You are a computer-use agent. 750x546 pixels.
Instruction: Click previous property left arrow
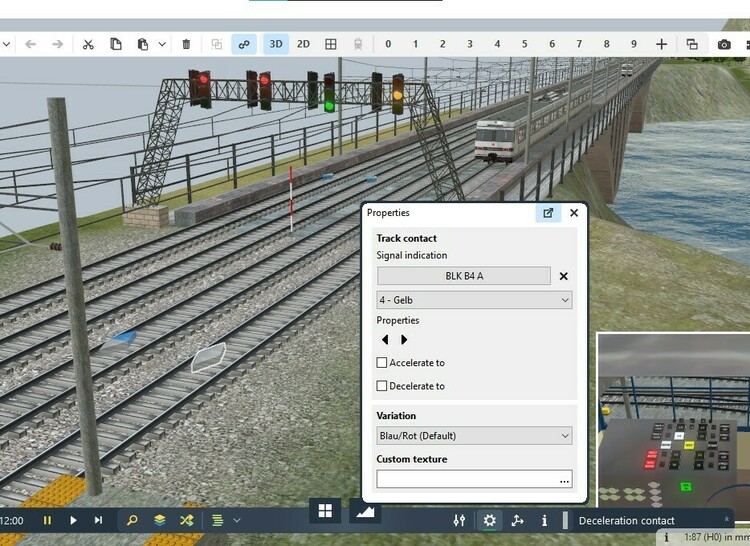click(385, 339)
